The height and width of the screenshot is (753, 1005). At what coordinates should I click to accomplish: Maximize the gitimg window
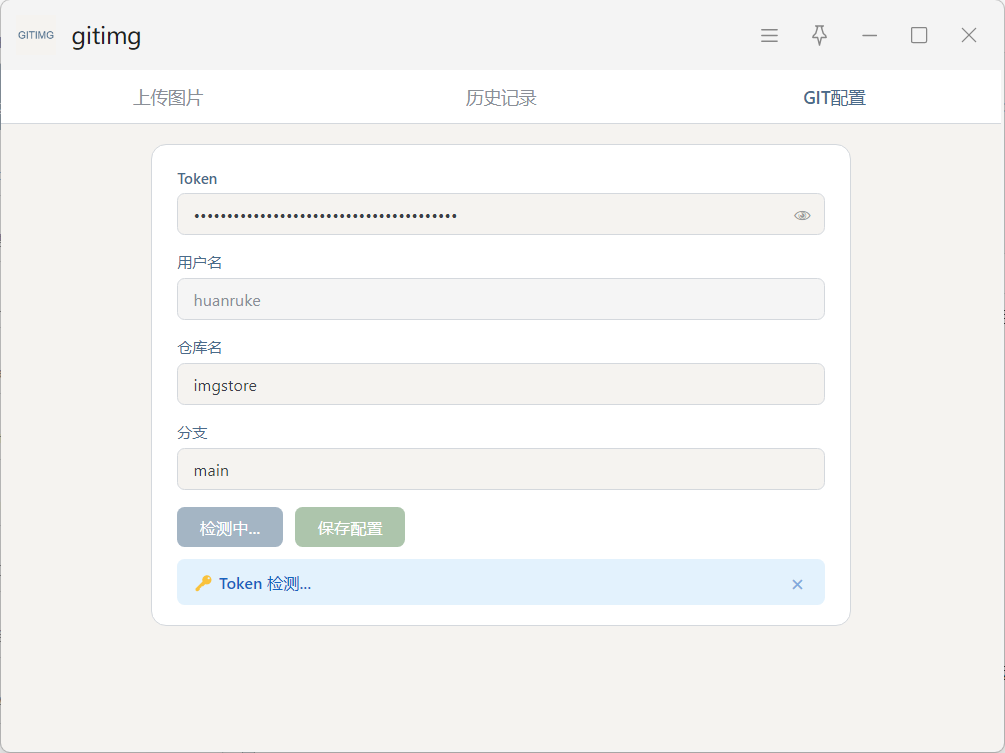[919, 35]
